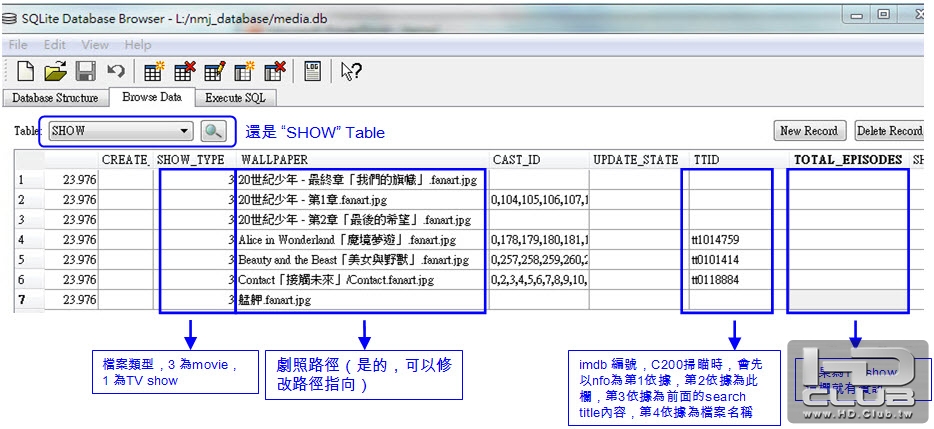Select row header number 7
This screenshot has width=934, height=429.
(x=29, y=300)
